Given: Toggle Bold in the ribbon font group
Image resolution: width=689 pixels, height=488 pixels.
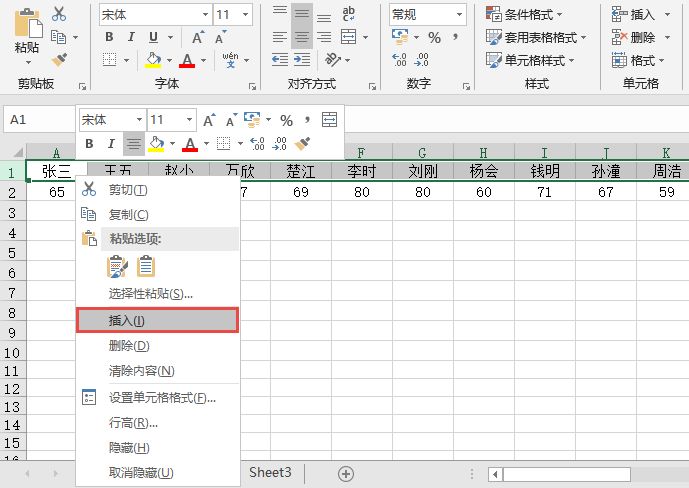Looking at the screenshot, I should [109, 37].
